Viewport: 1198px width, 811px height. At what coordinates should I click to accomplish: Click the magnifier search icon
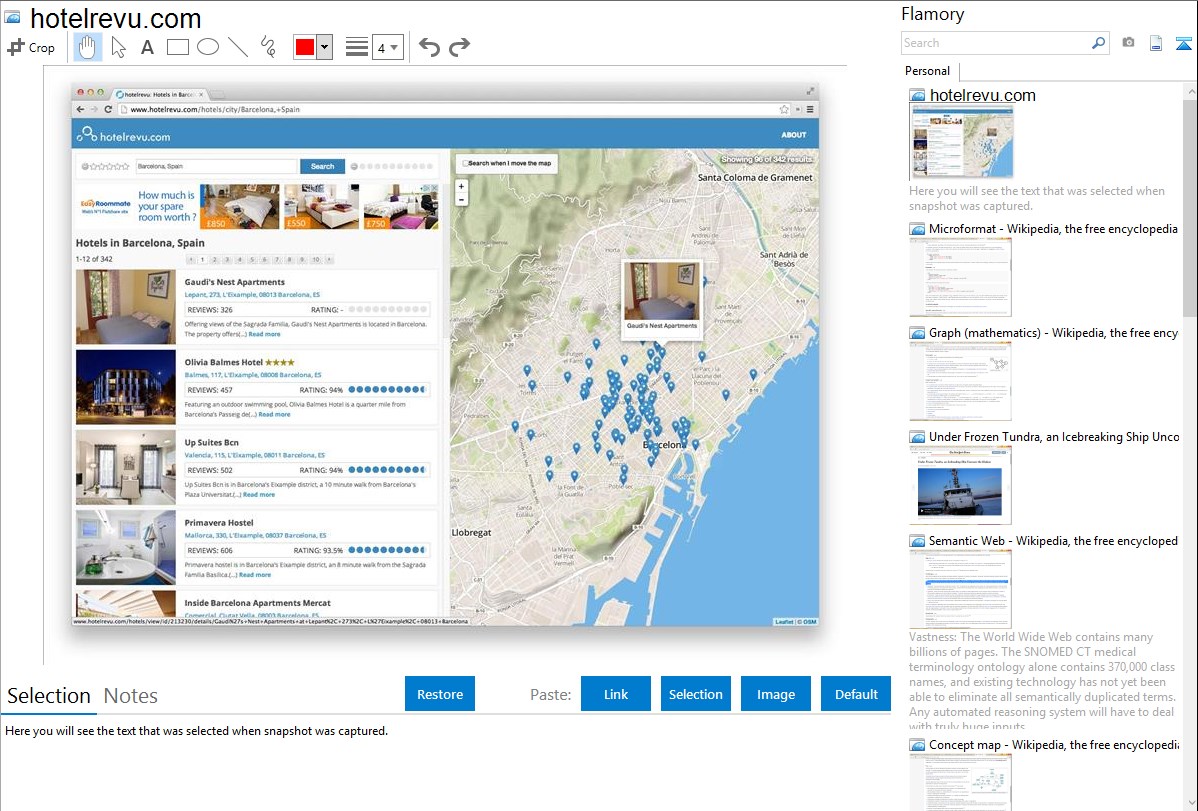(1099, 43)
